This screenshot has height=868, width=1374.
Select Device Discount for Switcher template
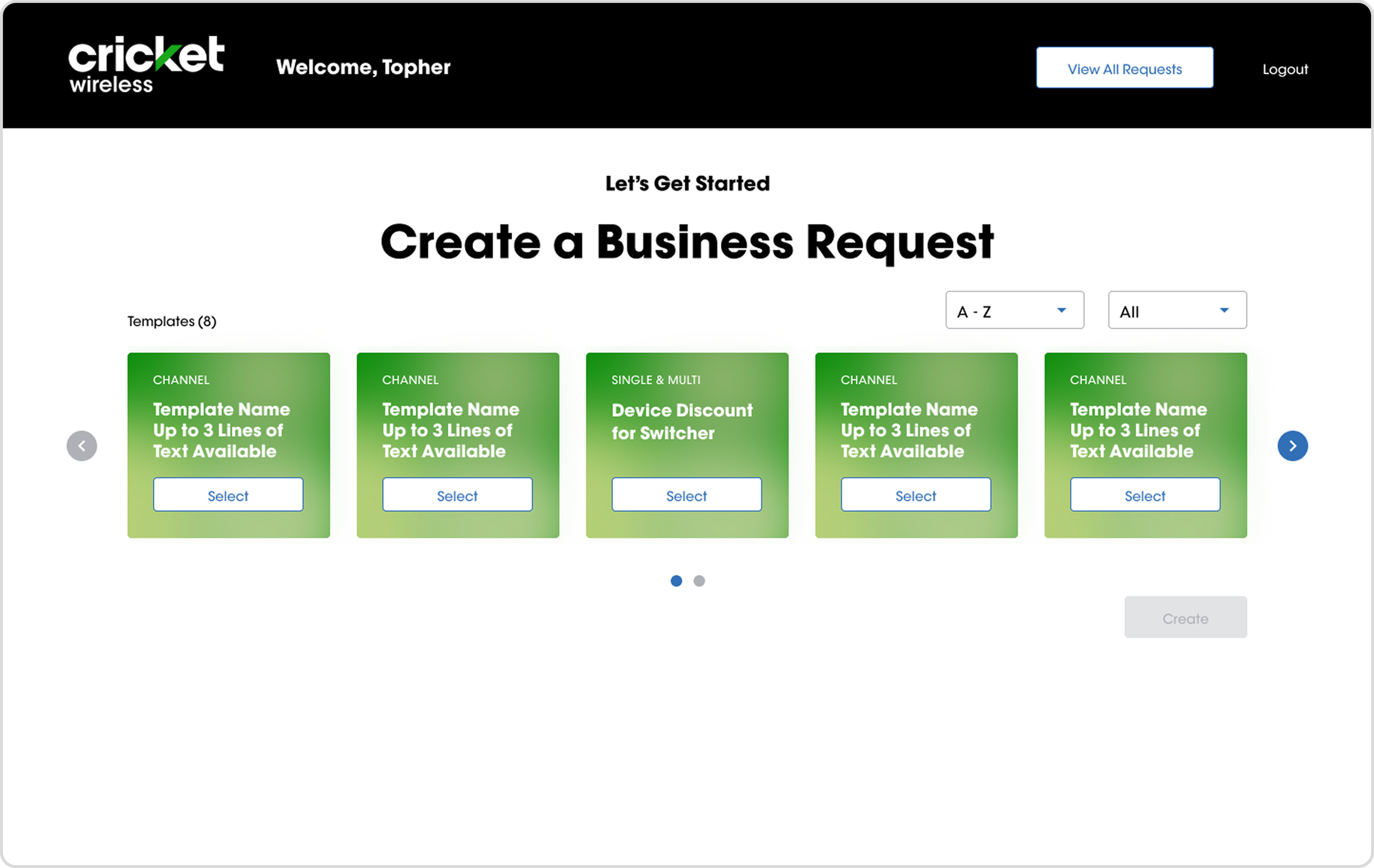pyautogui.click(x=686, y=494)
